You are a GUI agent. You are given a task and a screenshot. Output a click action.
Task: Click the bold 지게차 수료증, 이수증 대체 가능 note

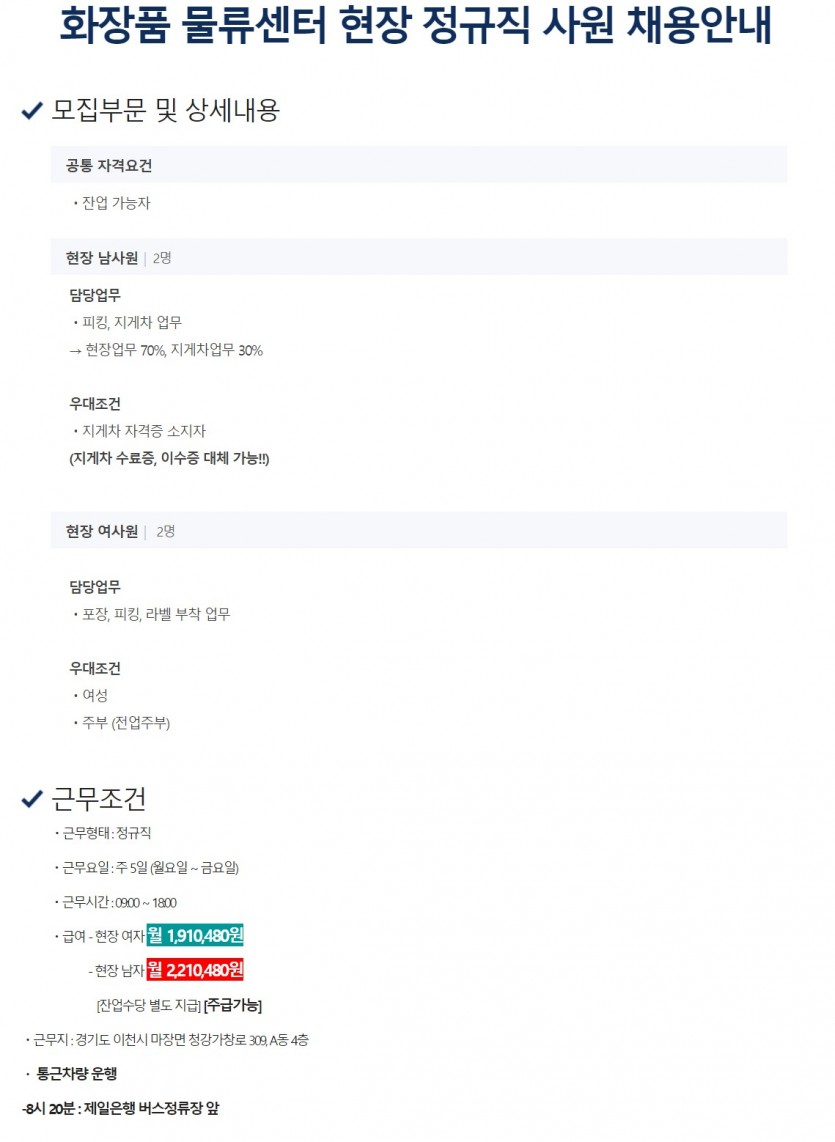tap(169, 458)
